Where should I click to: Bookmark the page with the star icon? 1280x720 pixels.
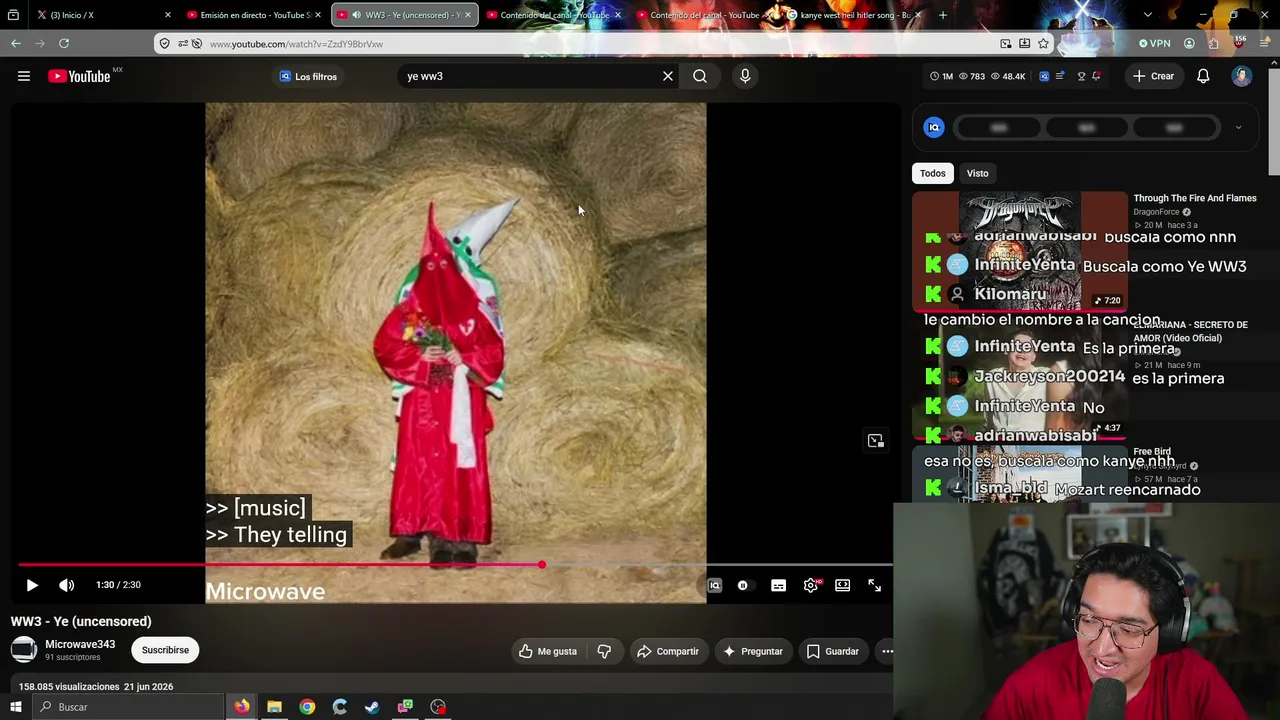click(x=1043, y=44)
